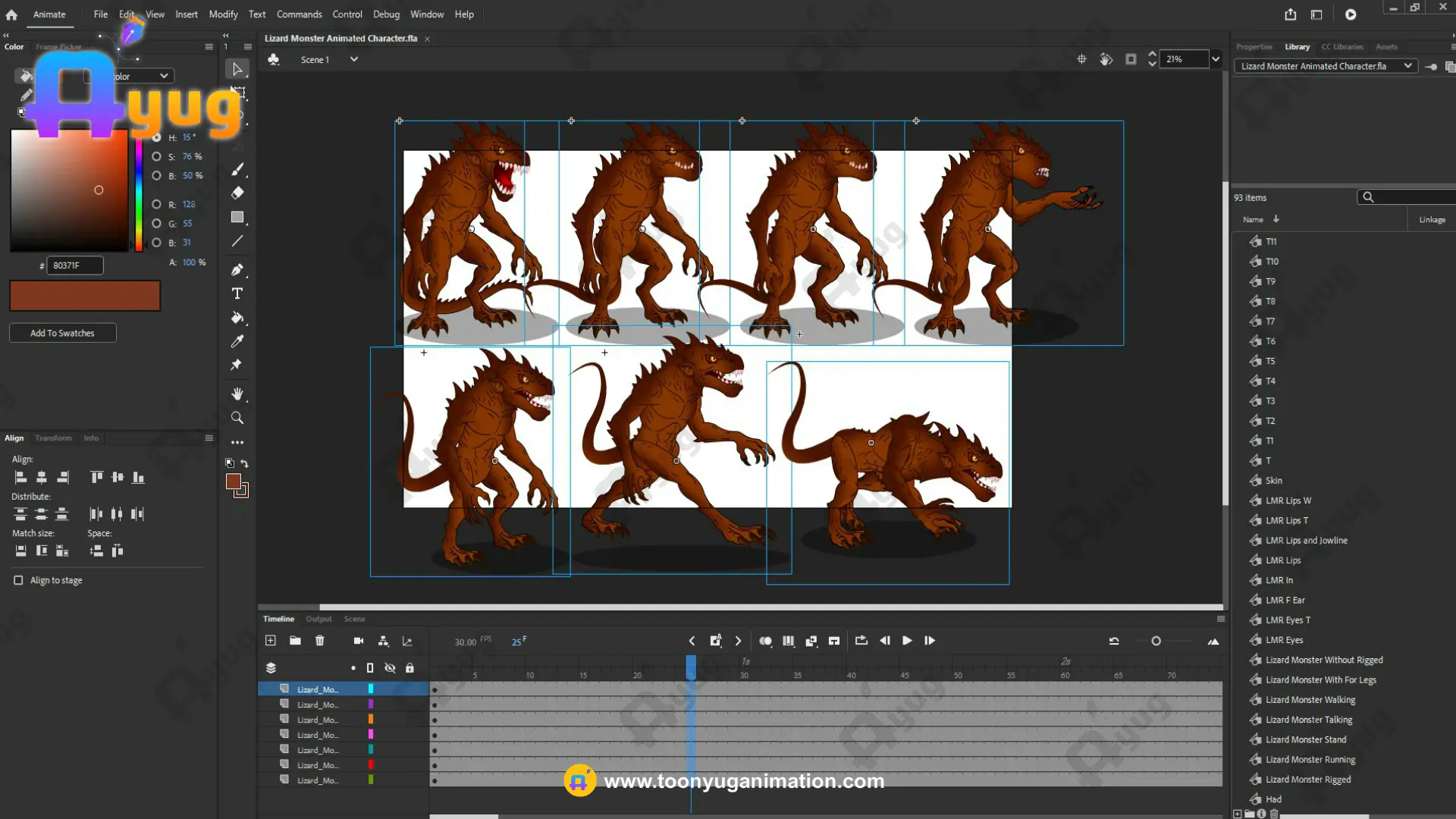Select the Zoom magnifier tool
The width and height of the screenshot is (1456, 819).
(237, 418)
